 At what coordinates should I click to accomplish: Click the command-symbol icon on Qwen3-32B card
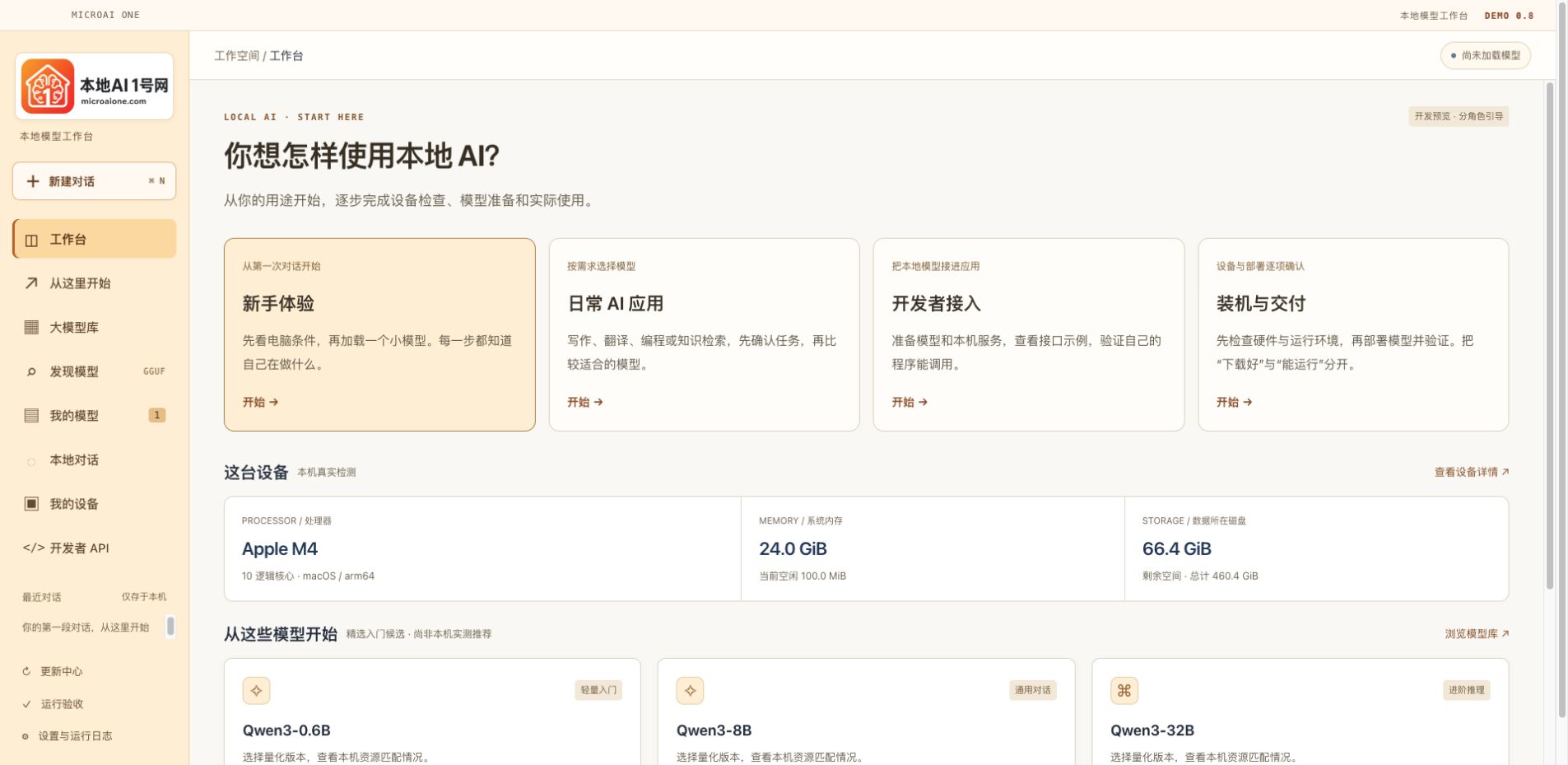(1124, 690)
